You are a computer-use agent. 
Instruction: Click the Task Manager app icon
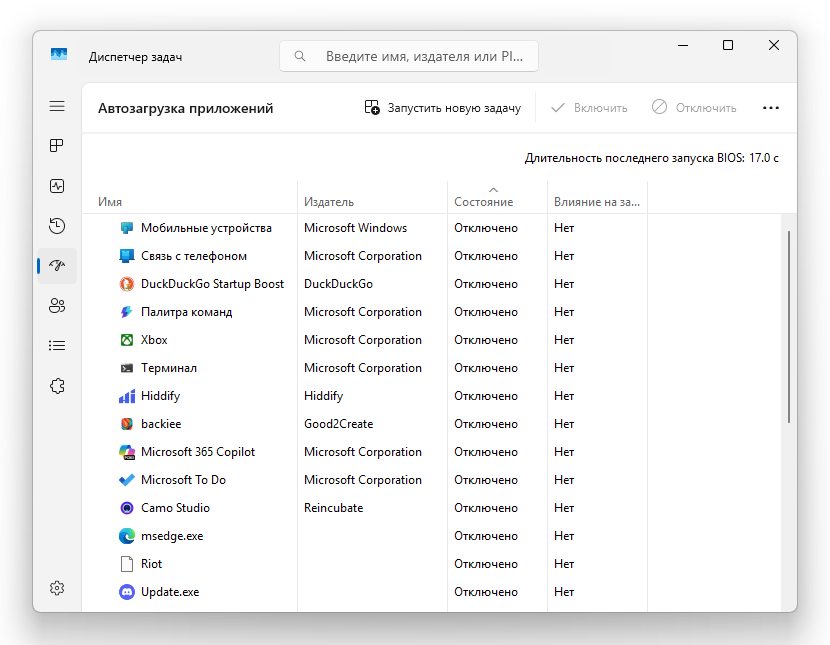coord(59,54)
